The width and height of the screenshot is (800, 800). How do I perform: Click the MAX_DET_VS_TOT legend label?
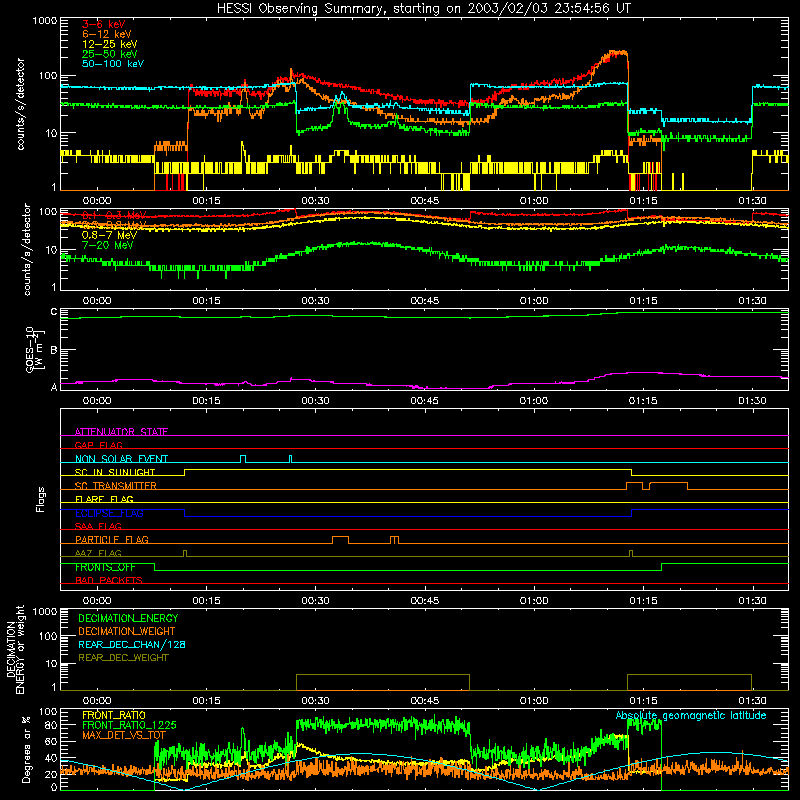(124, 735)
